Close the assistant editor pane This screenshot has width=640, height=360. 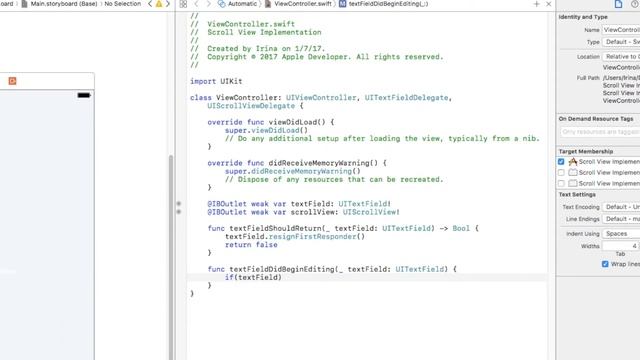coord(549,4)
